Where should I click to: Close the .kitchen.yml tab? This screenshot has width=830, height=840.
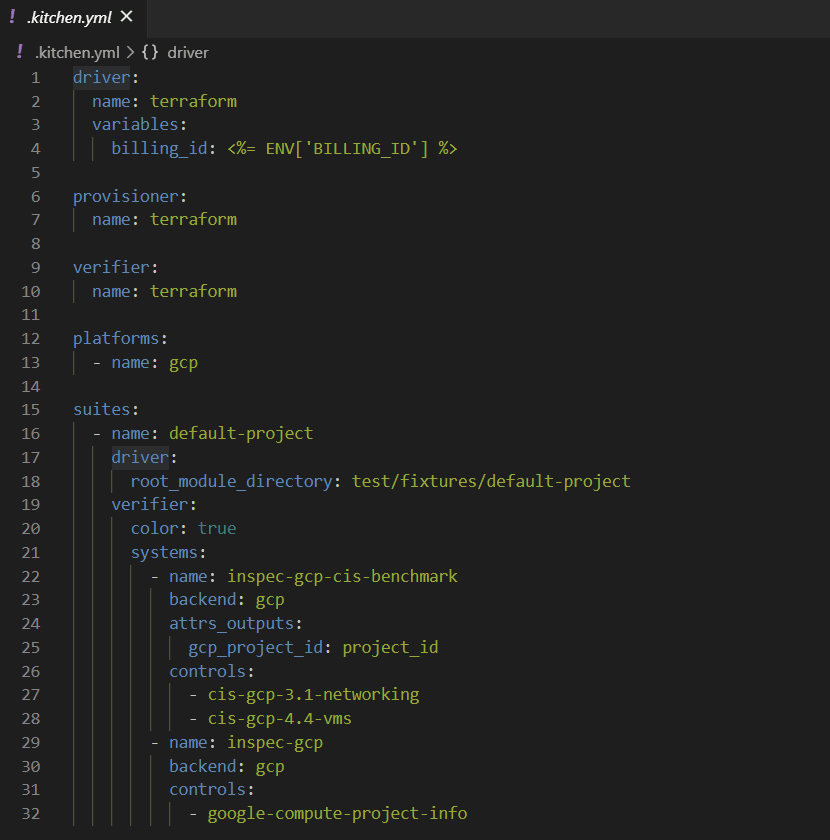[x=125, y=16]
